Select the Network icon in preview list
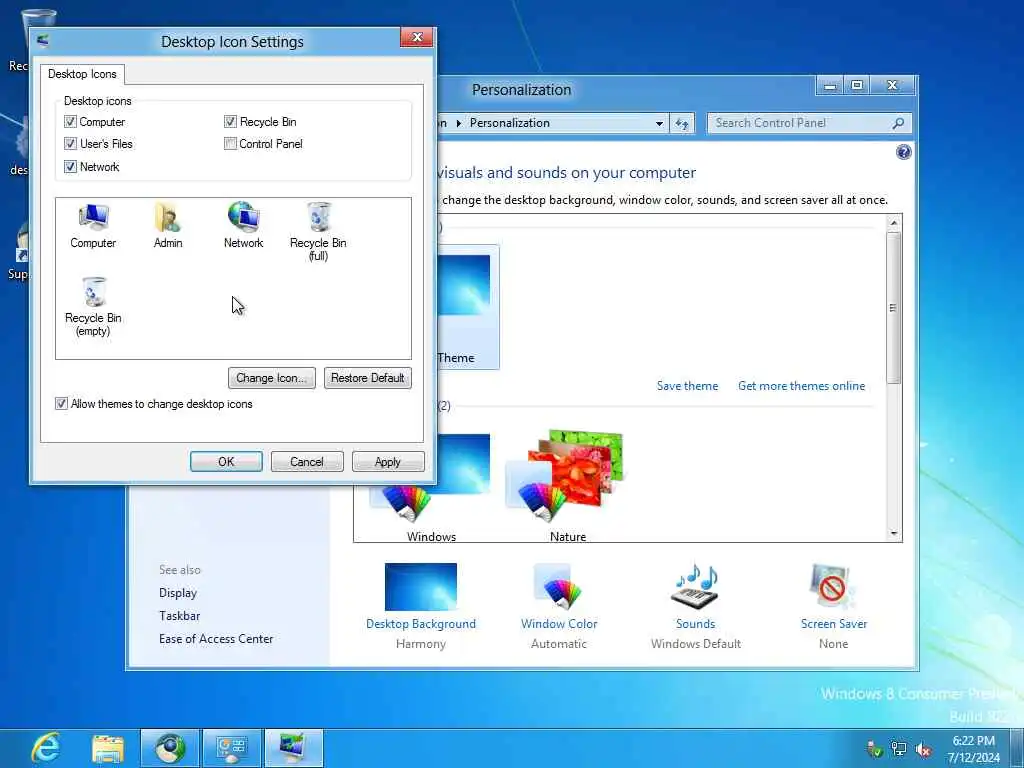 click(244, 226)
